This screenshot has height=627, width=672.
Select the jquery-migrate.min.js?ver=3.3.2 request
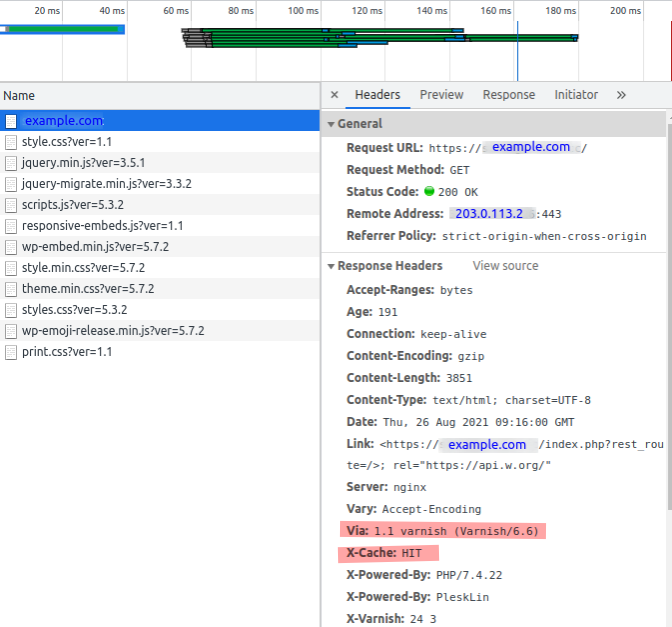pos(159,184)
